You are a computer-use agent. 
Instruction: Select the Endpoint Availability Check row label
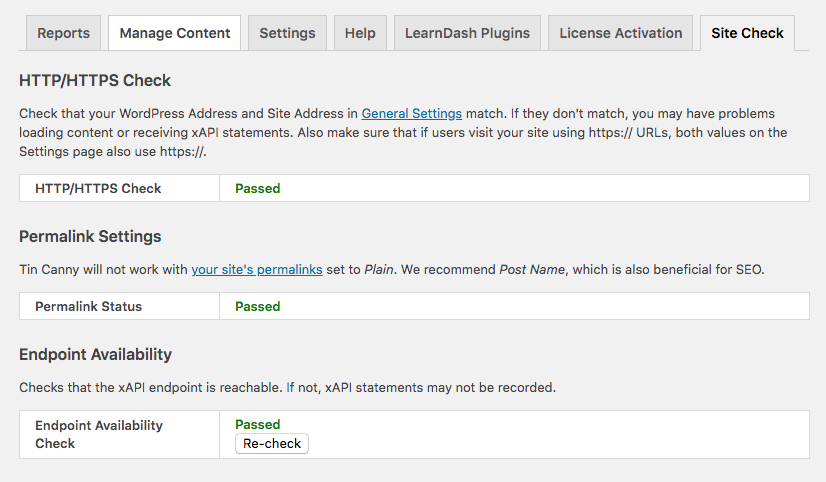98,434
